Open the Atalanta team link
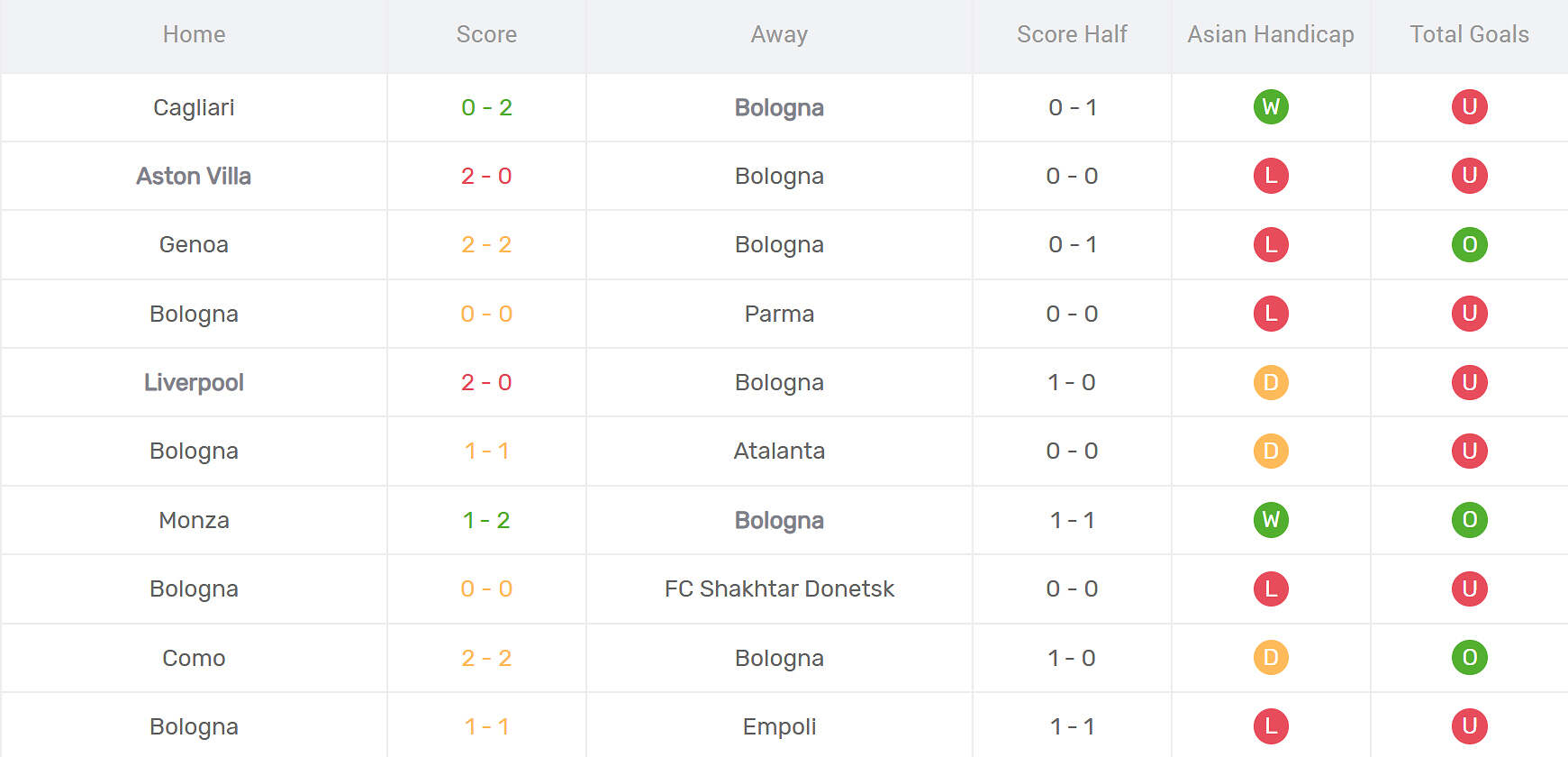1568x757 pixels. point(779,451)
